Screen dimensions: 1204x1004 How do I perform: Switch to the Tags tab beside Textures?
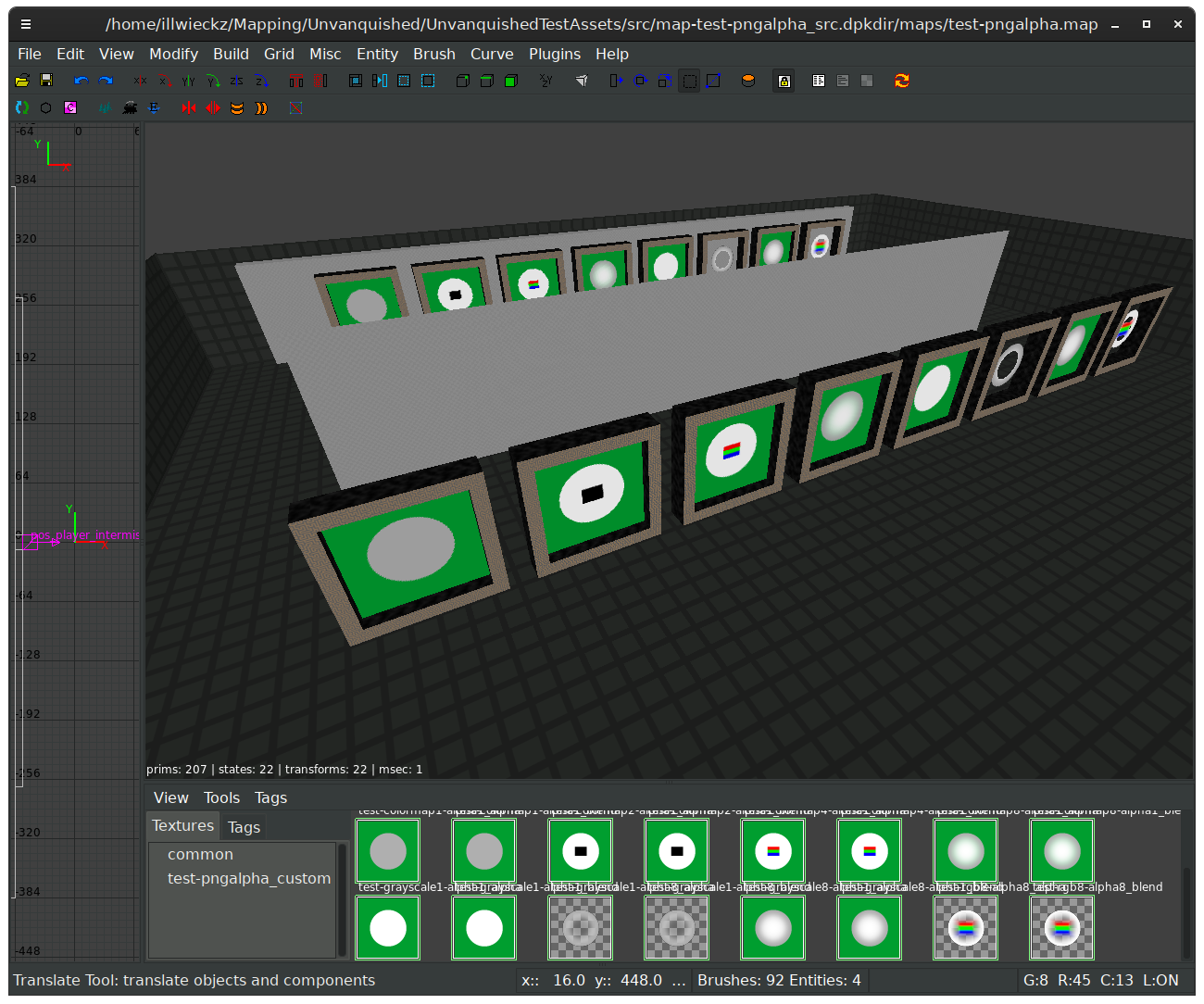(245, 827)
